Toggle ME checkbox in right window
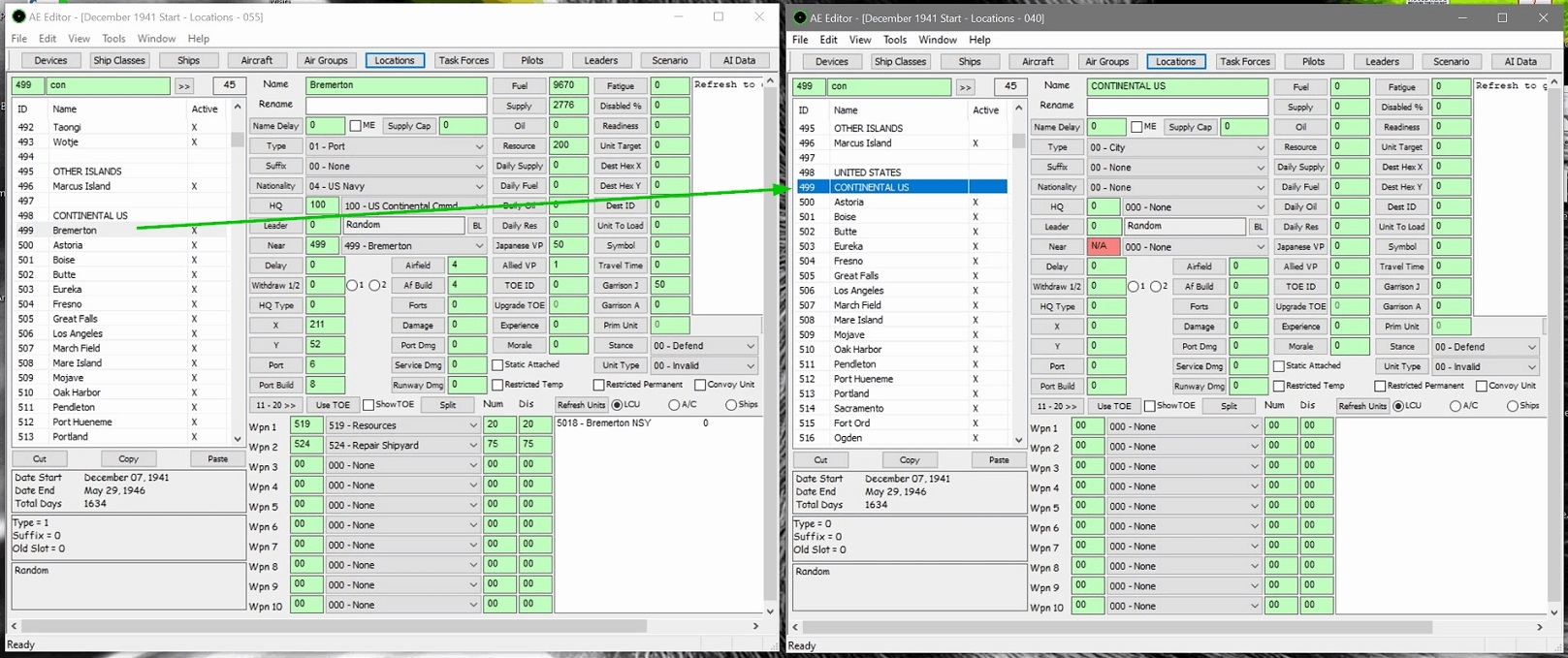Viewport: 1568px width, 658px height. coord(1136,126)
